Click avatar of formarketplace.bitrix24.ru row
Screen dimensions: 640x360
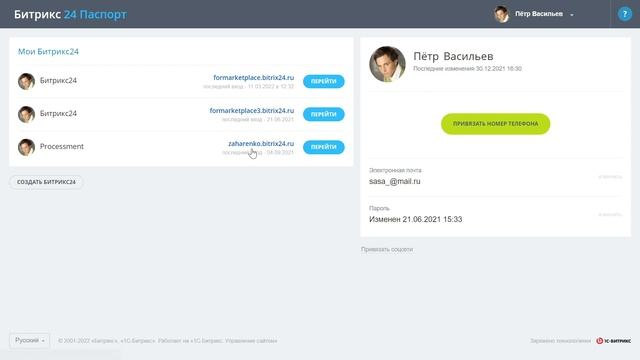pos(26,81)
